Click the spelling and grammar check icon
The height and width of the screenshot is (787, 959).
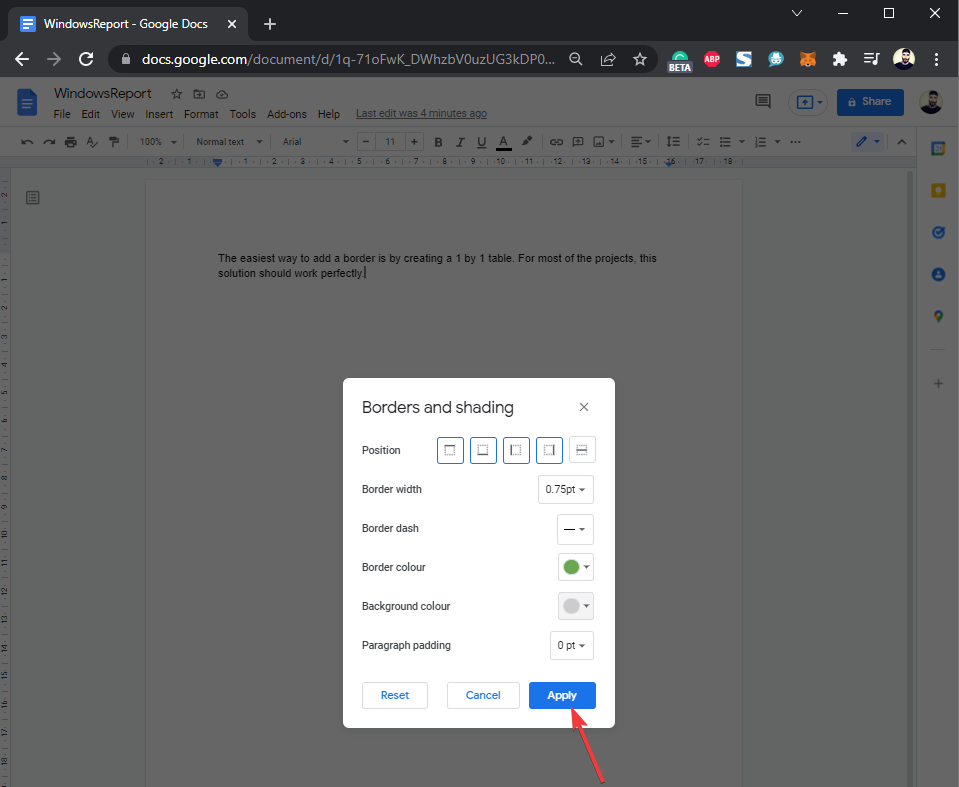click(x=92, y=142)
